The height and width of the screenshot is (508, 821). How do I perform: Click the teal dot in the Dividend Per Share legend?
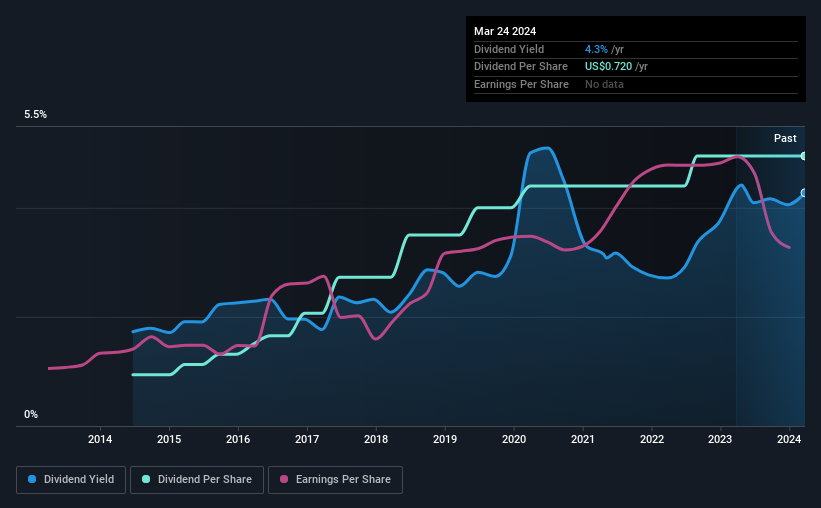pos(146,480)
